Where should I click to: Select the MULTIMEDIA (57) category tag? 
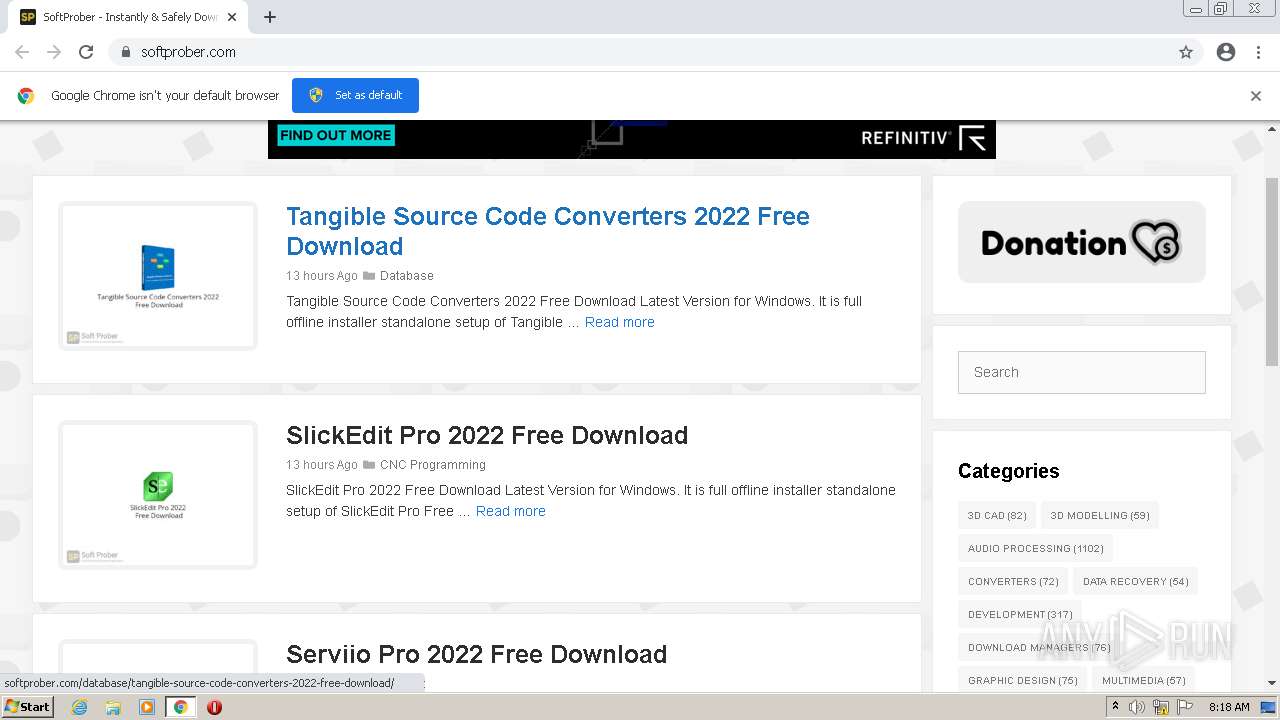pyautogui.click(x=1144, y=680)
